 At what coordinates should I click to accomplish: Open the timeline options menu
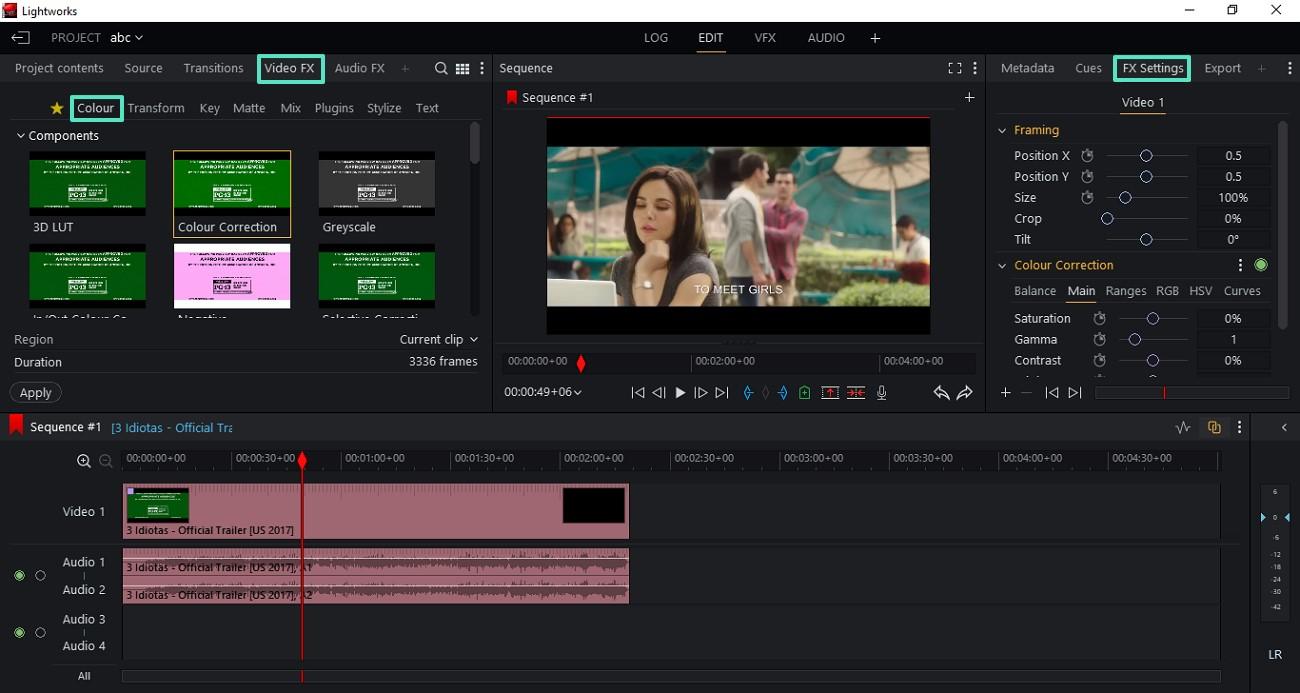[1240, 427]
